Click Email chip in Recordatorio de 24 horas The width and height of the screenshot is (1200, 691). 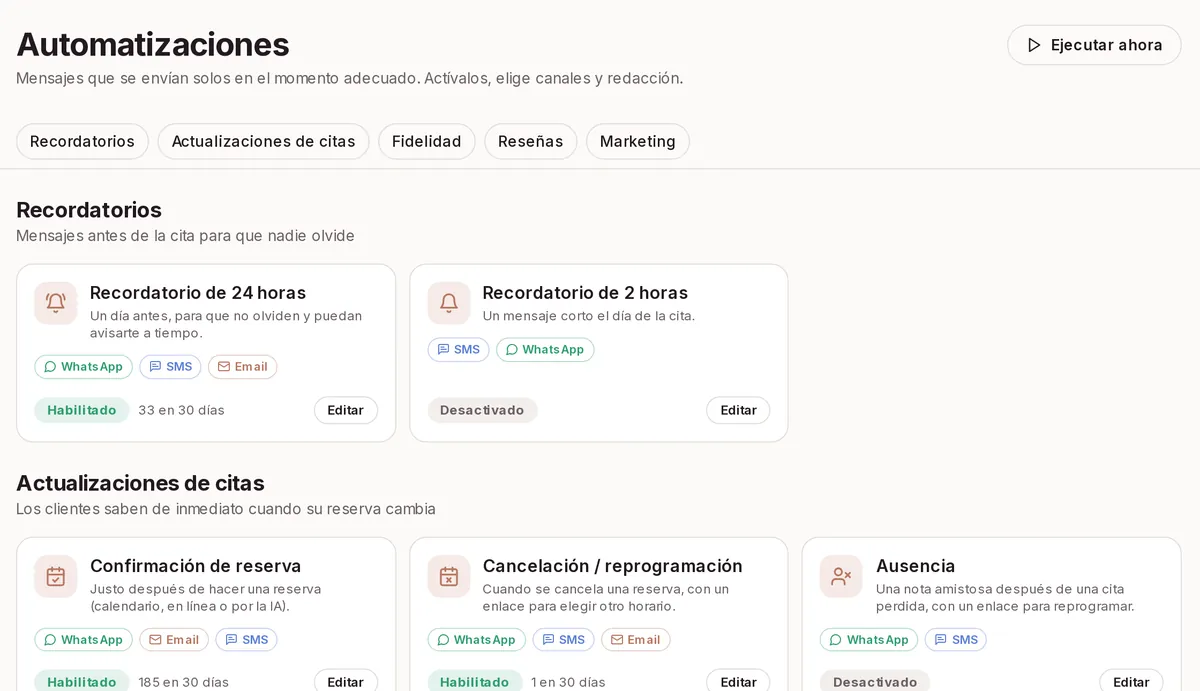coord(243,367)
